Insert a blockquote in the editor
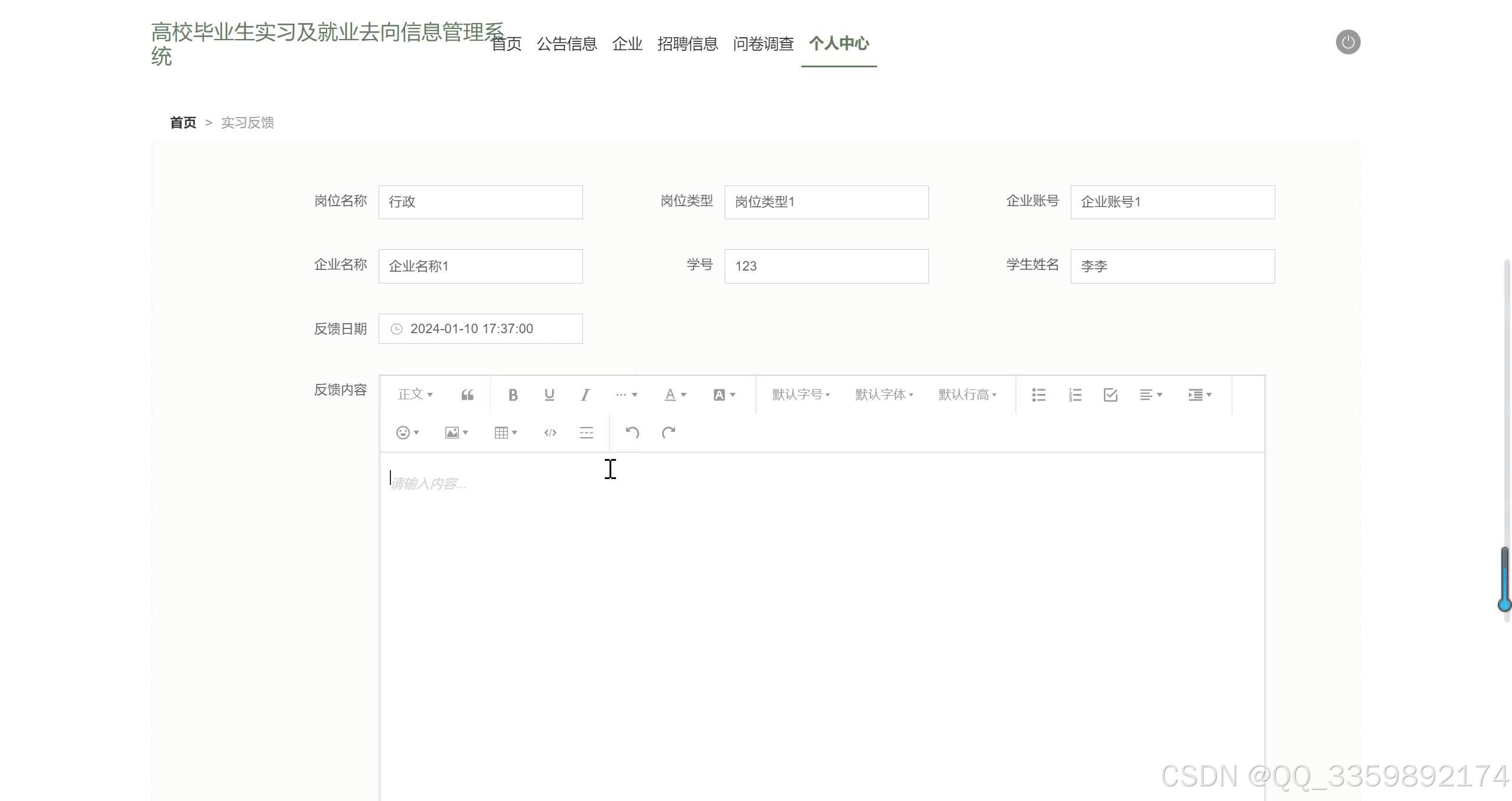 click(x=467, y=395)
